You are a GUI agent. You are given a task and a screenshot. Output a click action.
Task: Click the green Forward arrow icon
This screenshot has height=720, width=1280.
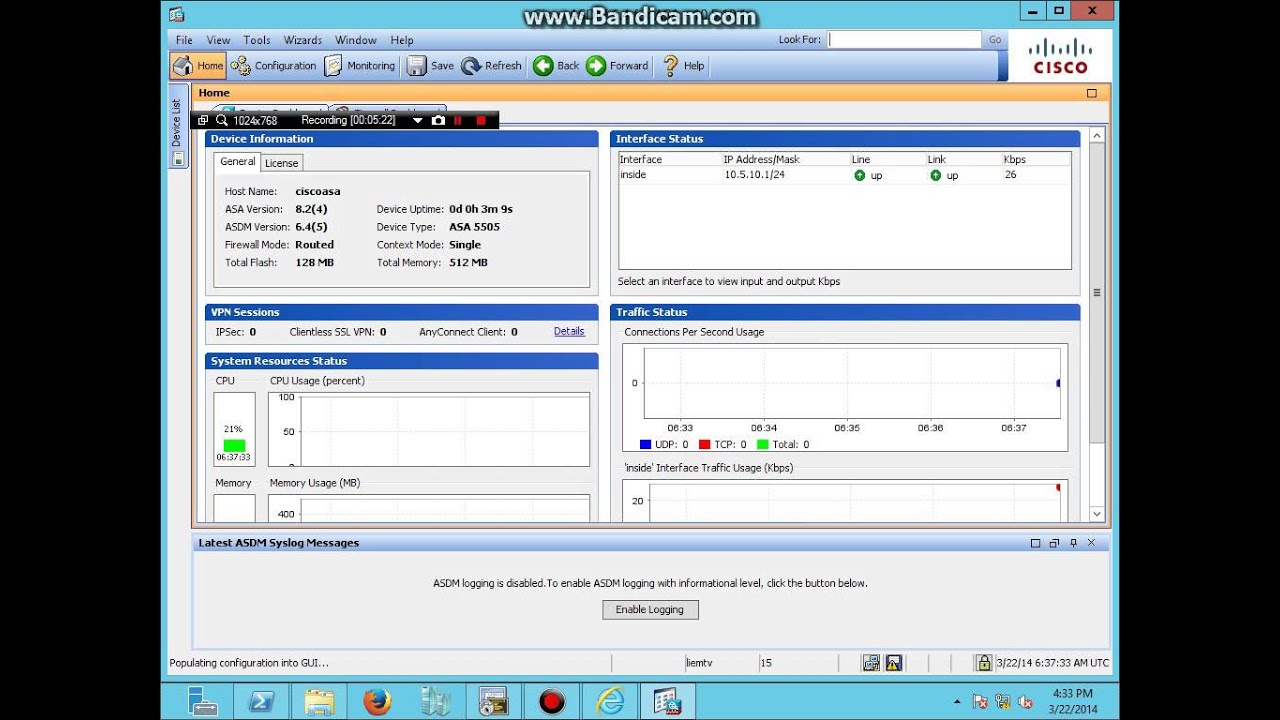coord(596,66)
